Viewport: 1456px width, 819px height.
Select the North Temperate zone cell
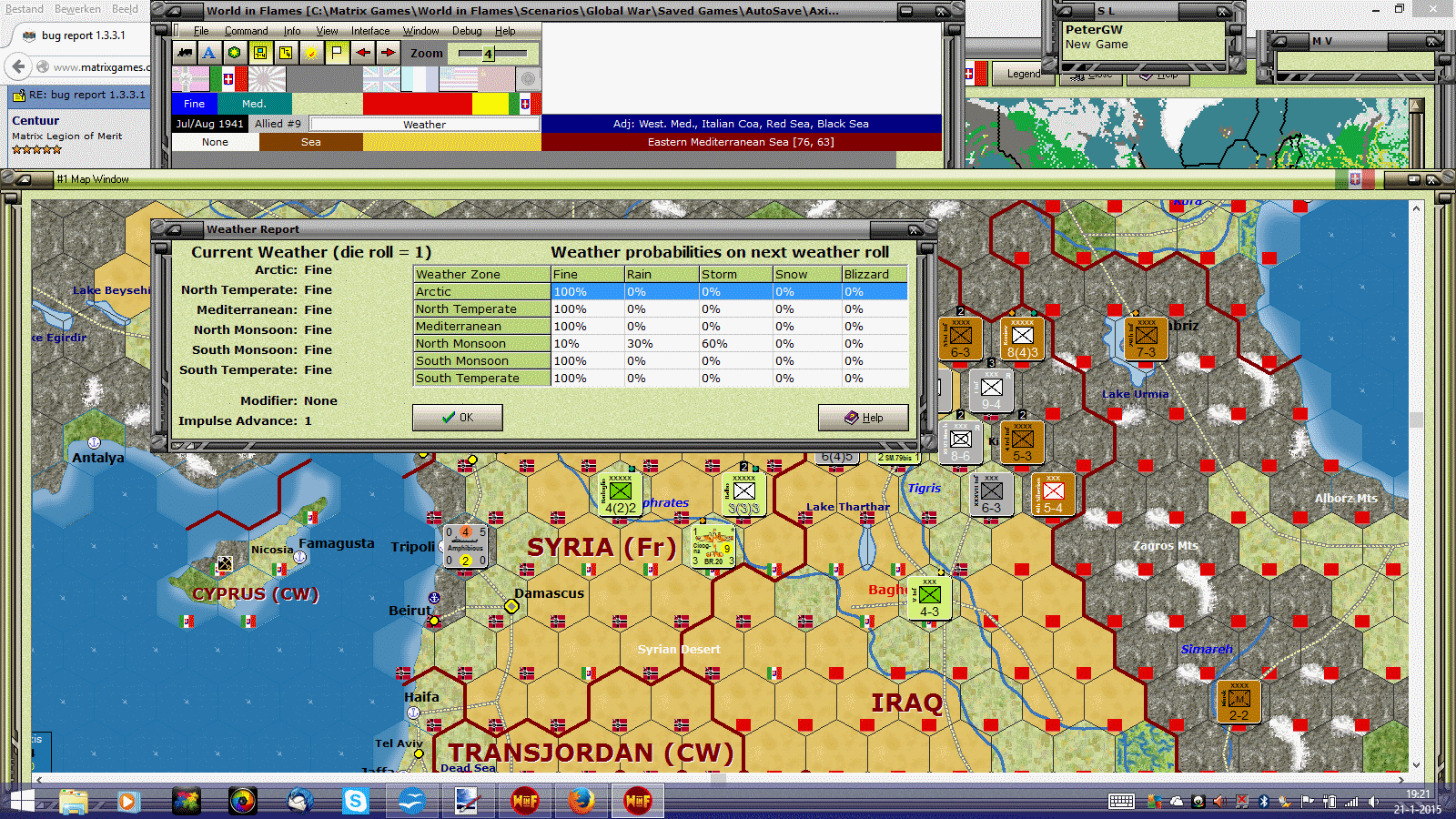coord(482,309)
